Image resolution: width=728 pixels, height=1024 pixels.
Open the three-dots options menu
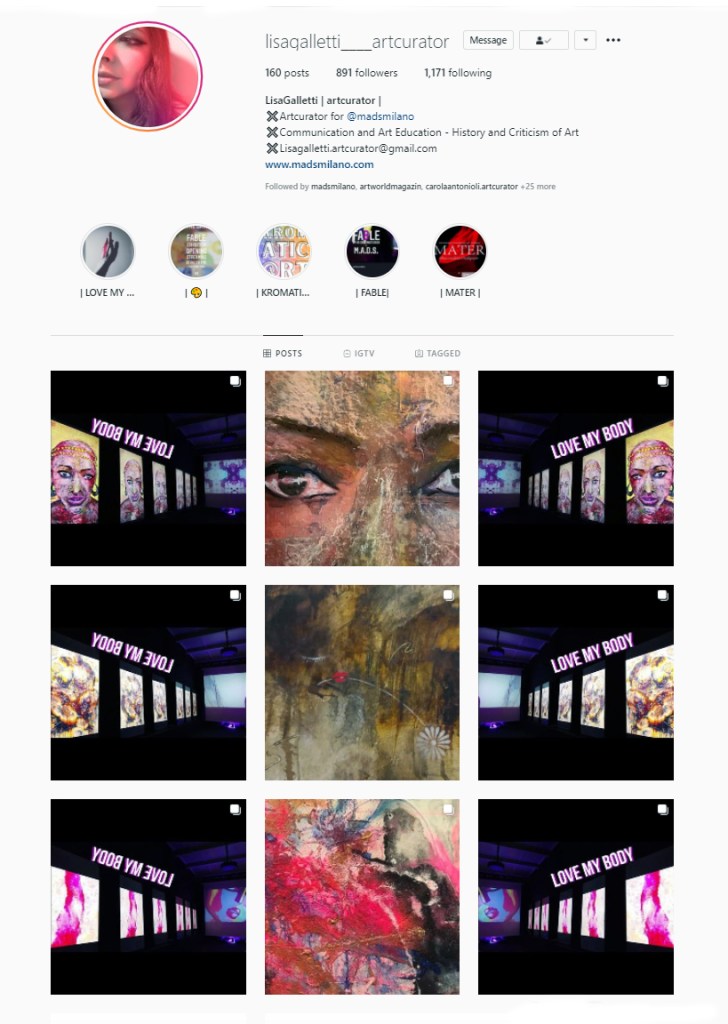tap(612, 40)
